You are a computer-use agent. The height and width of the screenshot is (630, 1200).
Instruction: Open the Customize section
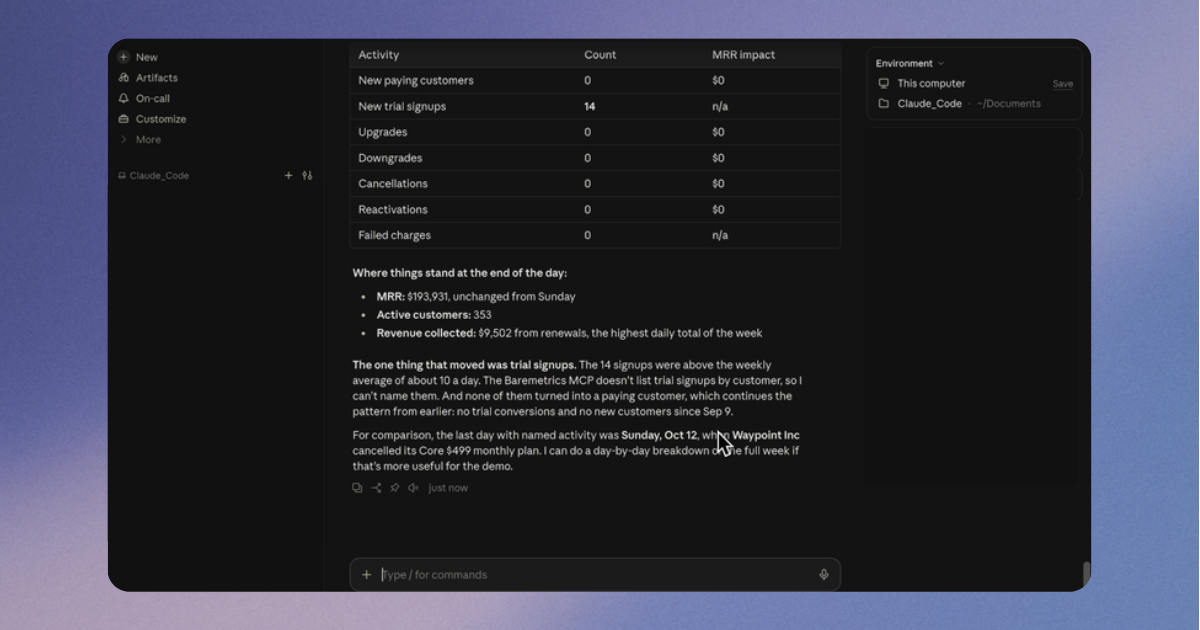[152, 119]
